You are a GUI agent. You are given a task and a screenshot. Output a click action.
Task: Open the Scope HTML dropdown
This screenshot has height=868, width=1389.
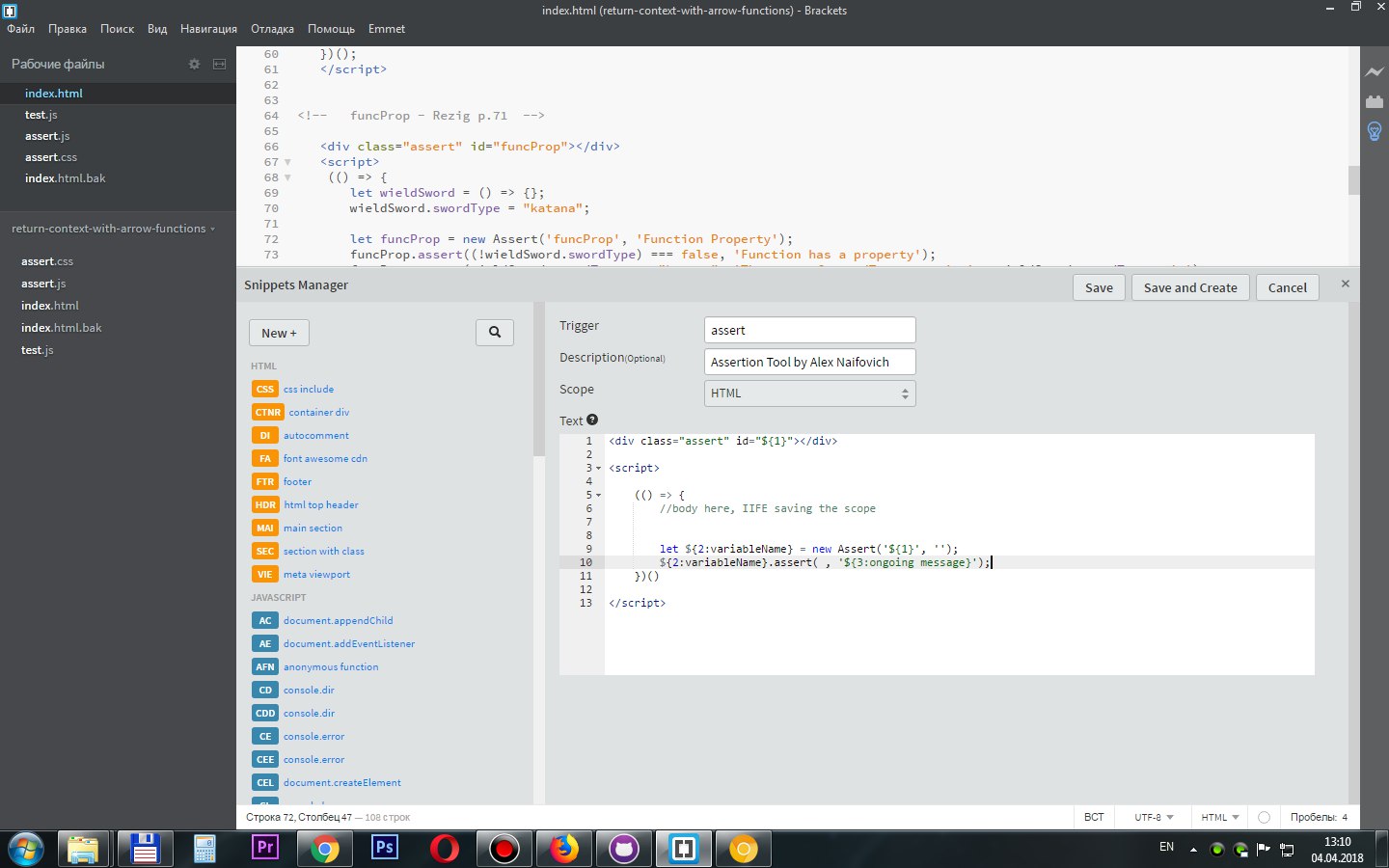(809, 393)
